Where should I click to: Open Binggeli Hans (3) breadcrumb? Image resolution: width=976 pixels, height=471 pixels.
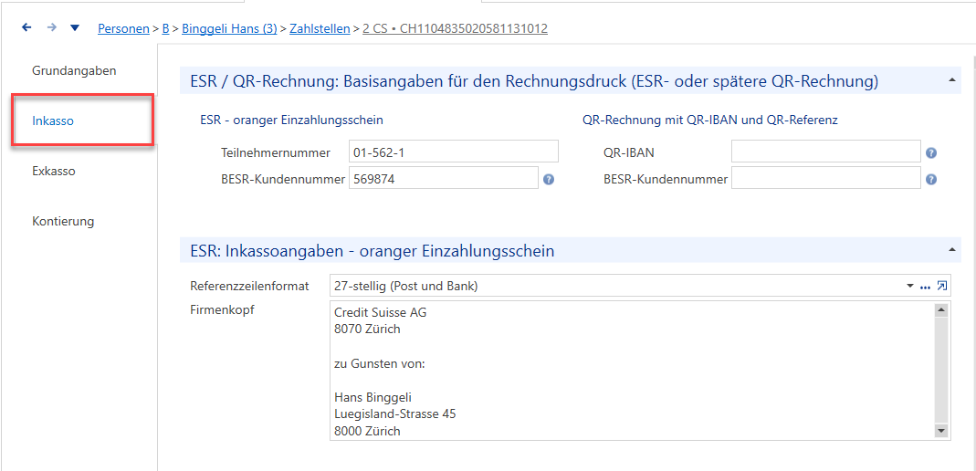pyautogui.click(x=229, y=28)
